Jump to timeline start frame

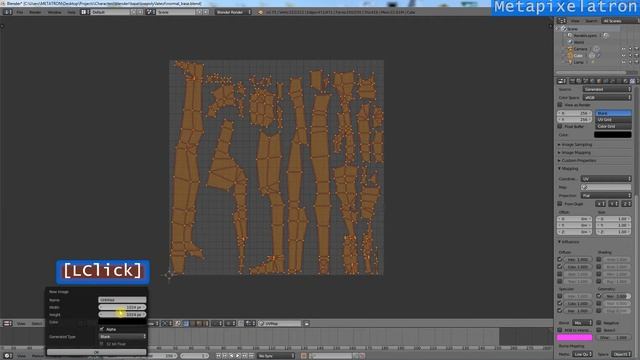(x=218, y=356)
